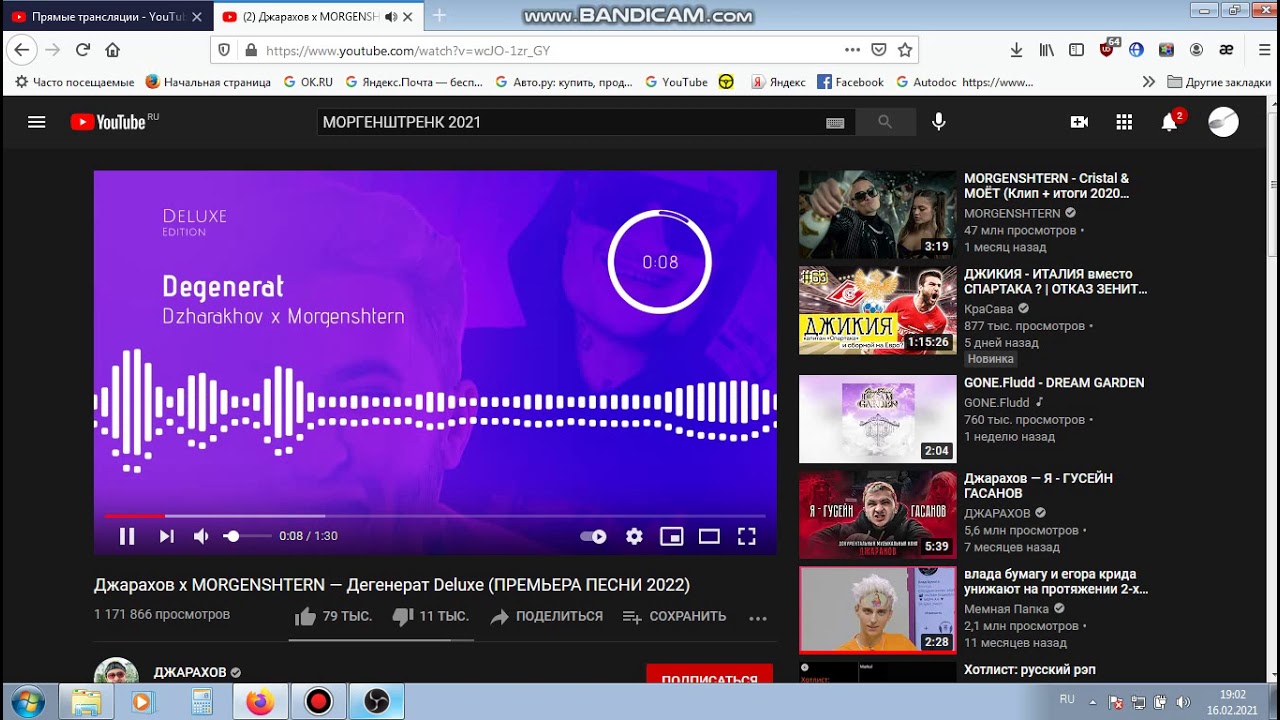Screen dimensions: 1280x720
Task: Open the uBlock Origin extension icon
Action: tap(1108, 48)
